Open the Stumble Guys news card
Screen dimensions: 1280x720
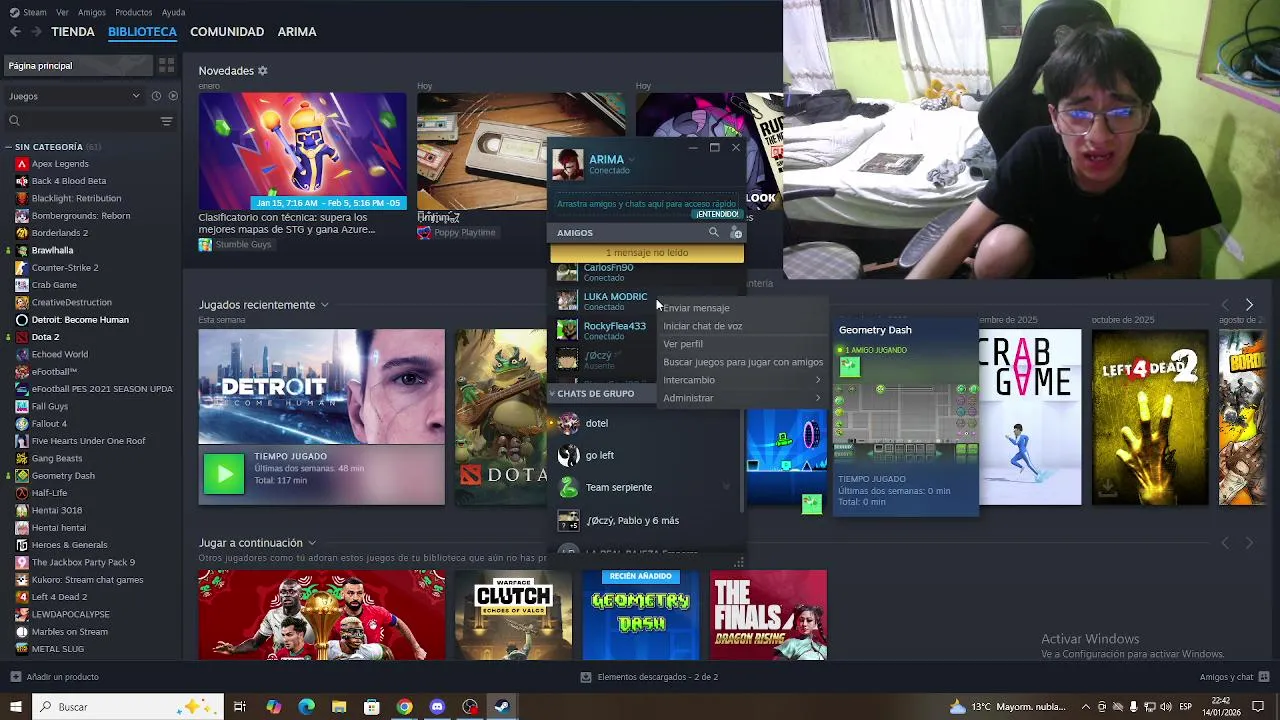(303, 172)
